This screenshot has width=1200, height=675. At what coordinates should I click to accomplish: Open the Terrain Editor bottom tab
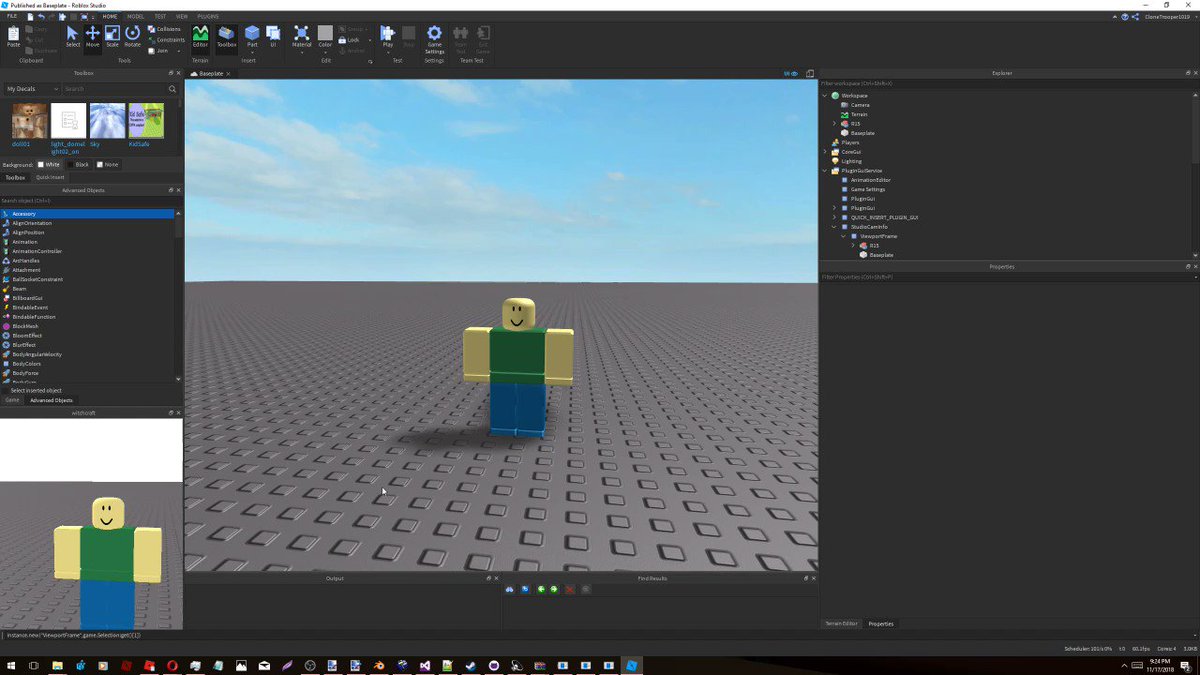841,623
